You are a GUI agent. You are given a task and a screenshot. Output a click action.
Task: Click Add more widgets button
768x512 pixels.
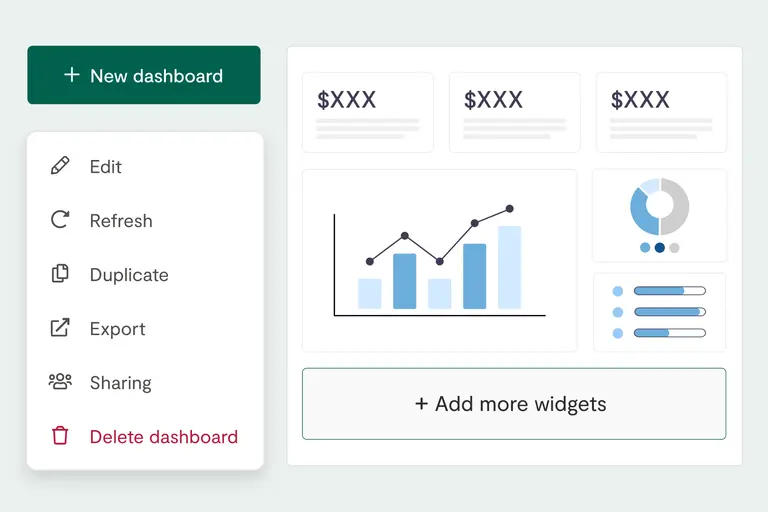[x=514, y=404]
